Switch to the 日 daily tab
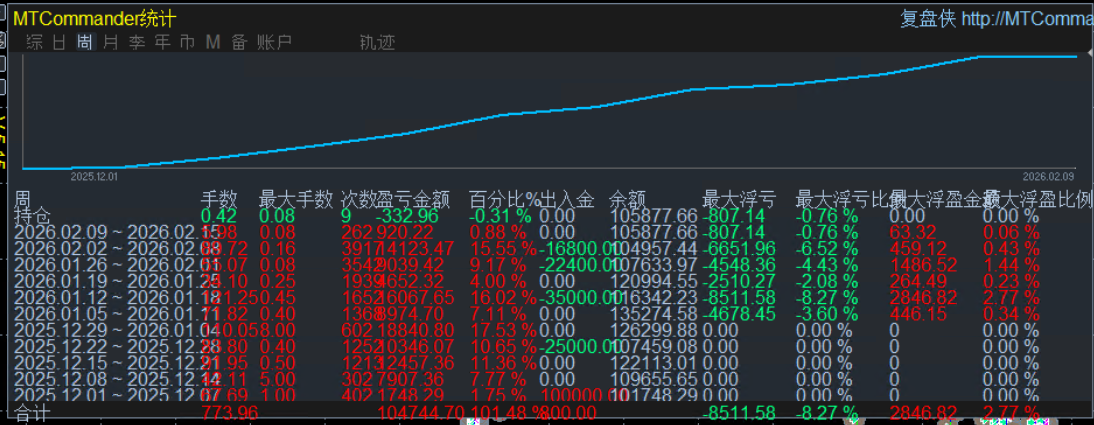 59,43
